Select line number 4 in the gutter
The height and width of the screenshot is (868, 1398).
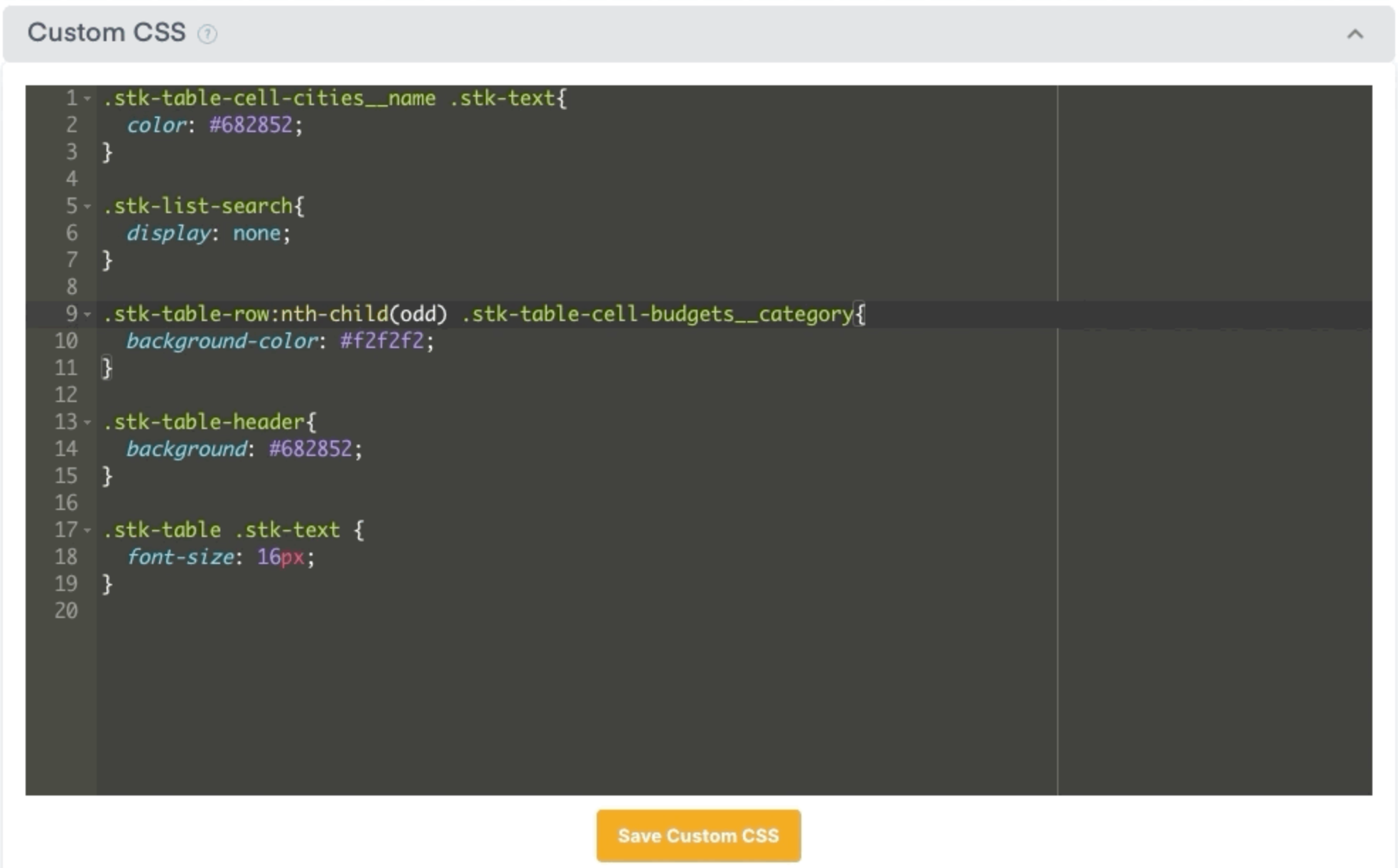(72, 179)
